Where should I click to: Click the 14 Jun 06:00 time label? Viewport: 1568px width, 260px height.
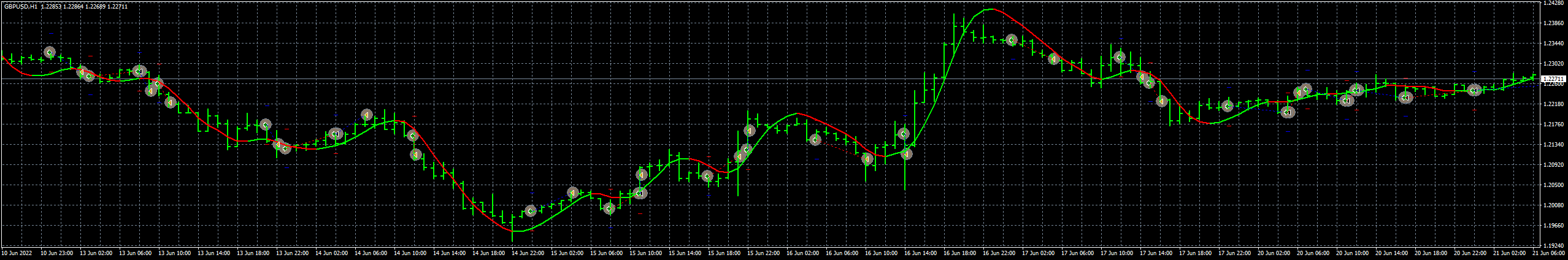371,253
